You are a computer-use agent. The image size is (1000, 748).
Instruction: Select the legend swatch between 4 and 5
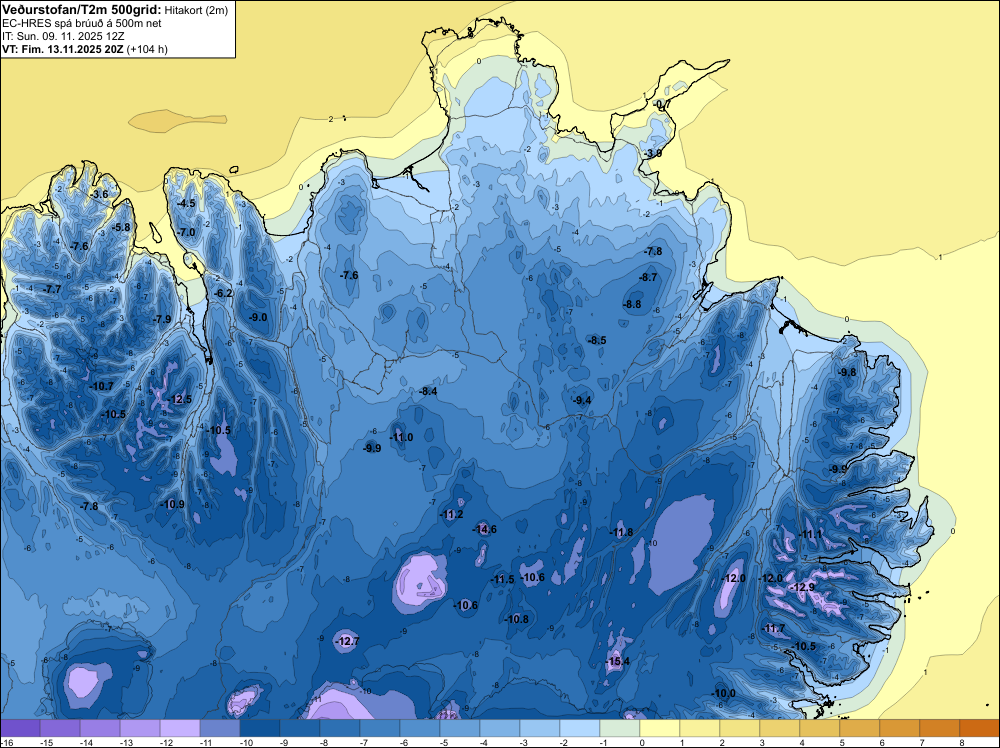tap(820, 728)
